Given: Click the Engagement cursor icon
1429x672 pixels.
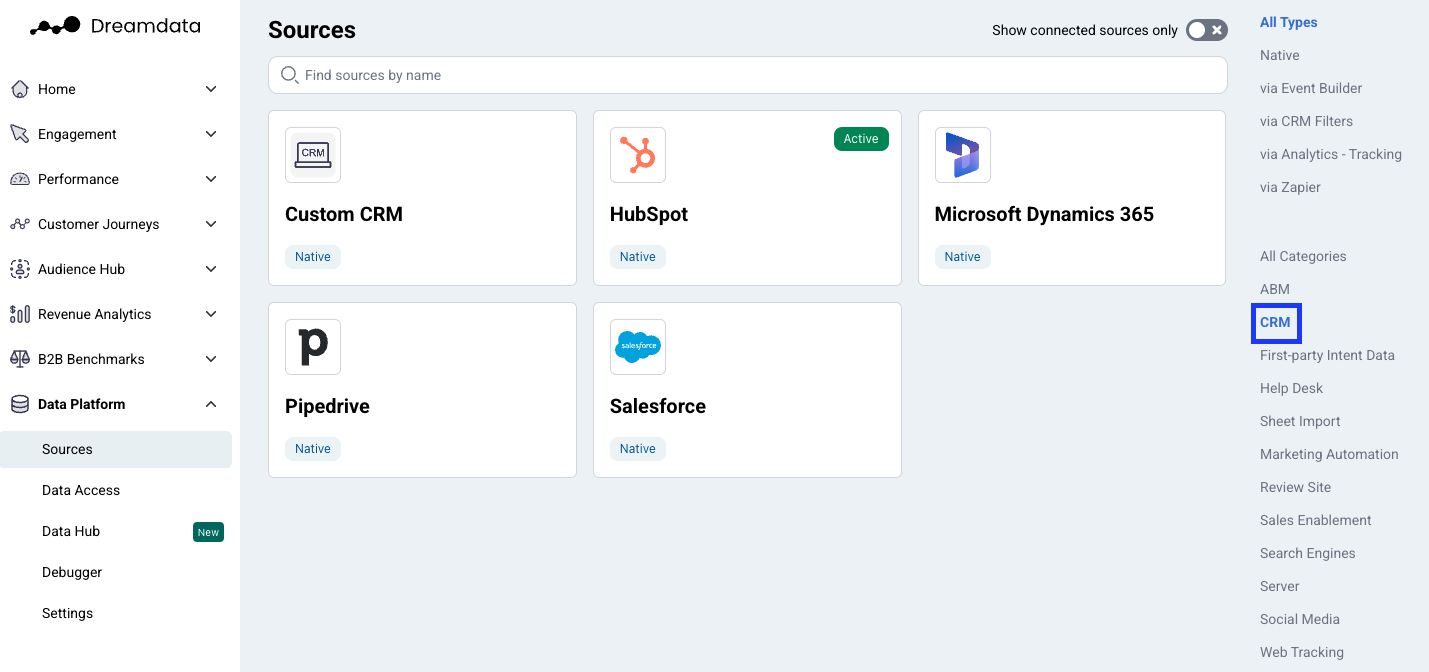Looking at the screenshot, I should 19,134.
